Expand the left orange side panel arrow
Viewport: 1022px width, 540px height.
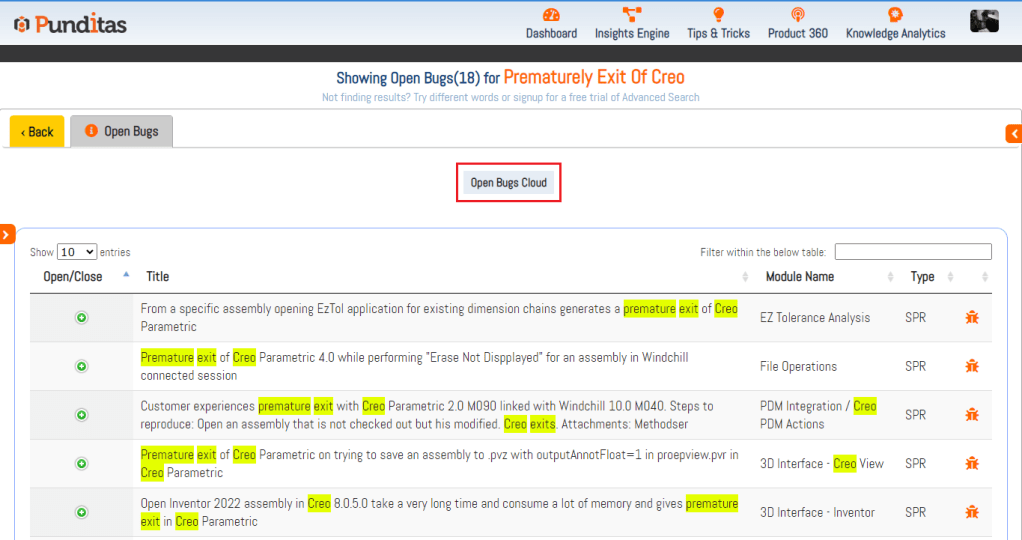pyautogui.click(x=6, y=234)
